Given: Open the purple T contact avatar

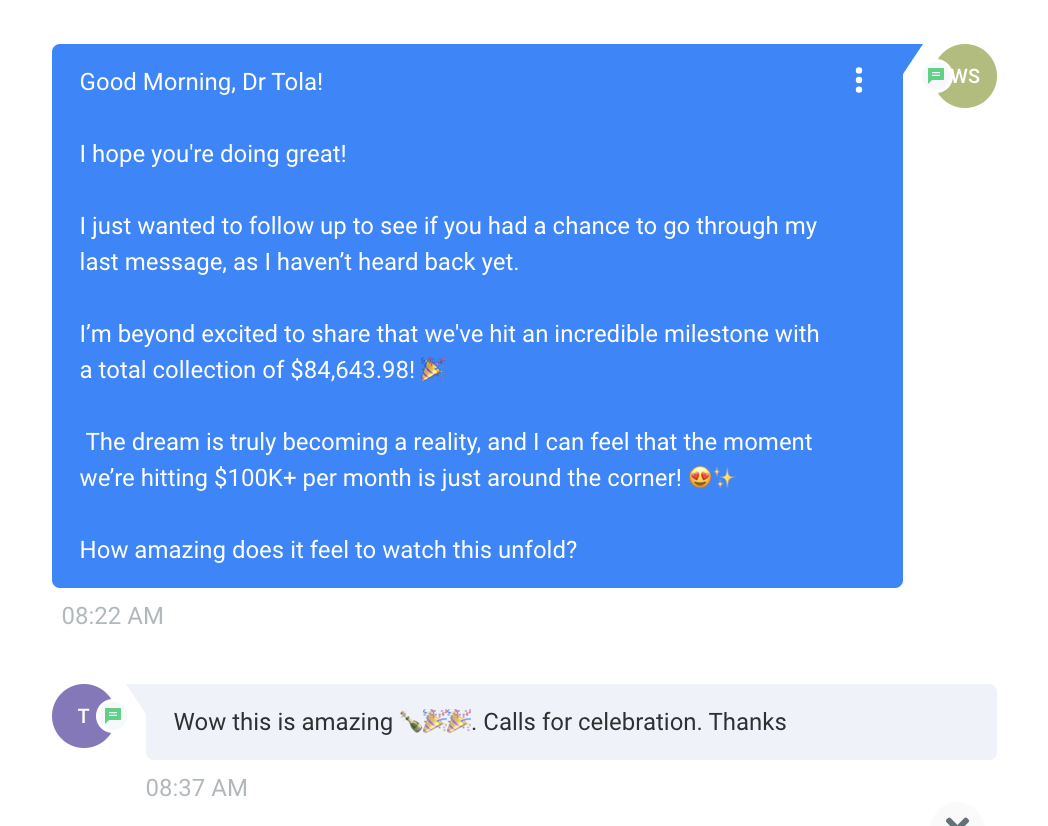Looking at the screenshot, I should tap(82, 716).
